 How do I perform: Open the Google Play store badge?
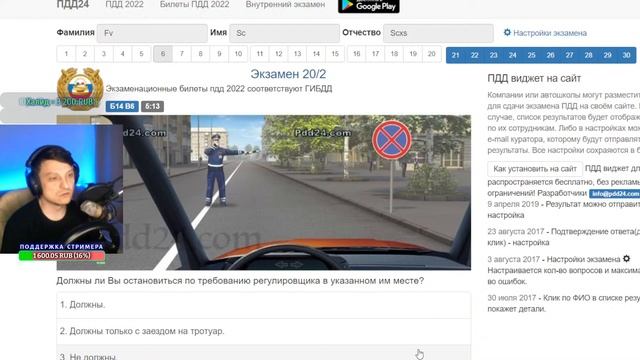369,6
